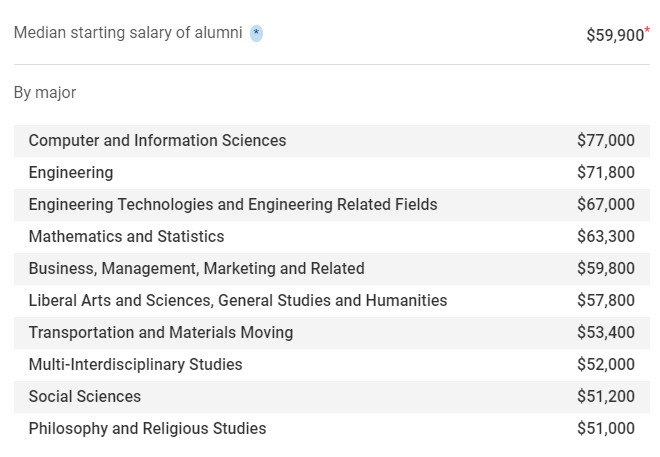This screenshot has height=457, width=660.
Task: Click Business, Management, Marketing and Related
Action: coord(197,268)
